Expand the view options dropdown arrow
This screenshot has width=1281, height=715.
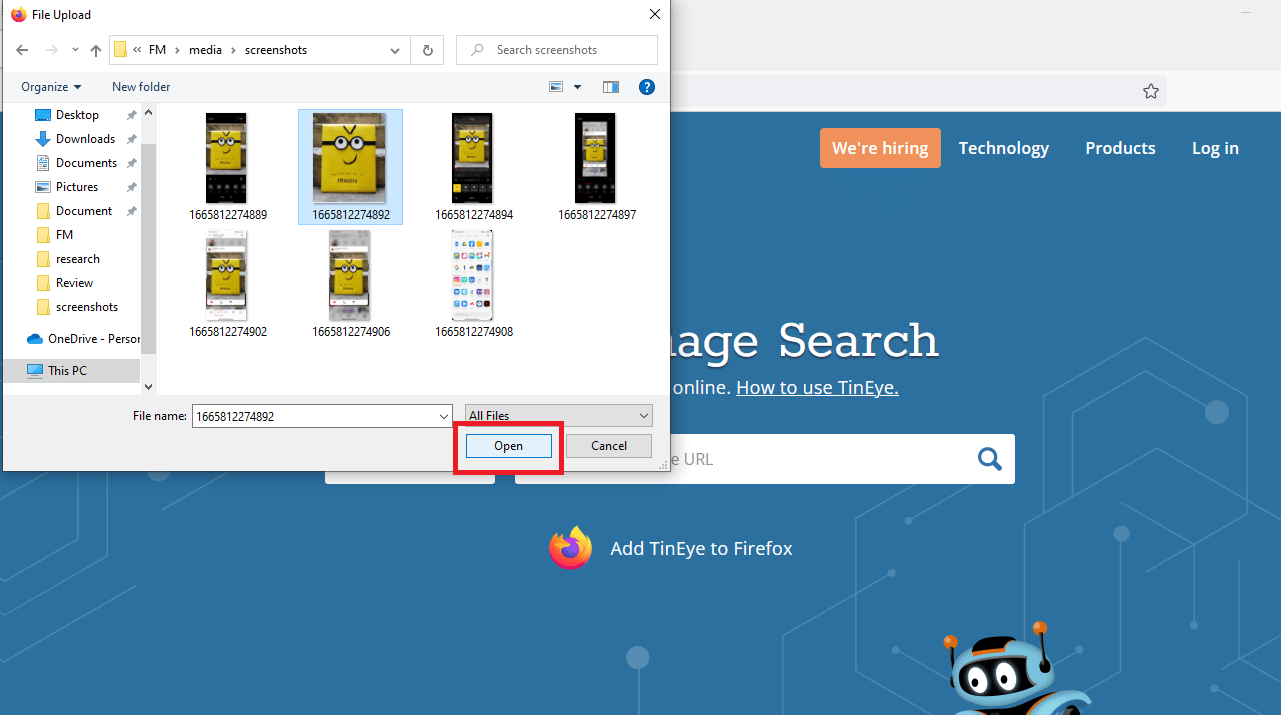coord(577,87)
